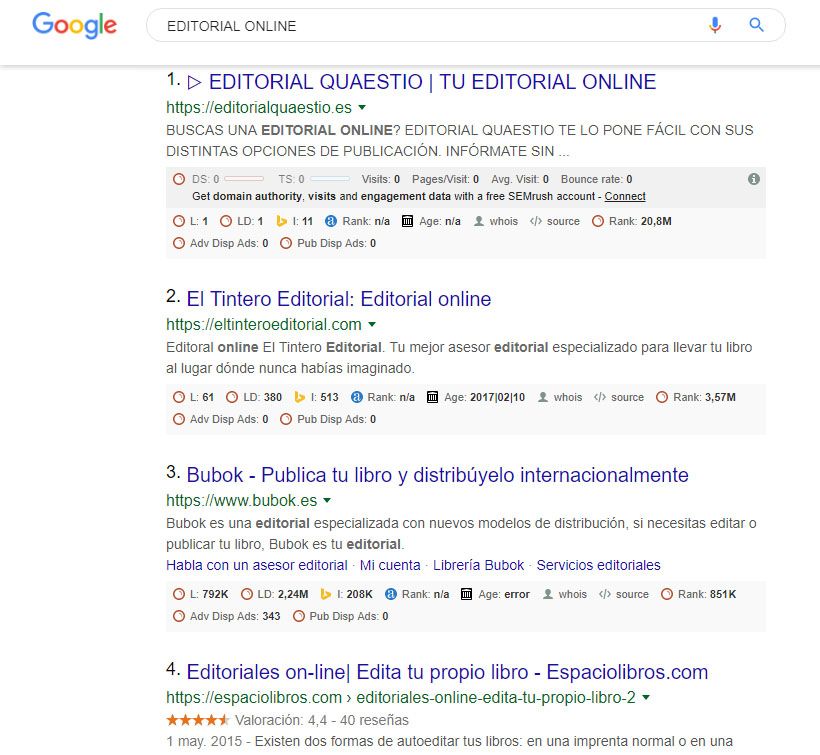Open the Librería Bubok sitelink
Screen dimensions: 820x755
pos(481,565)
